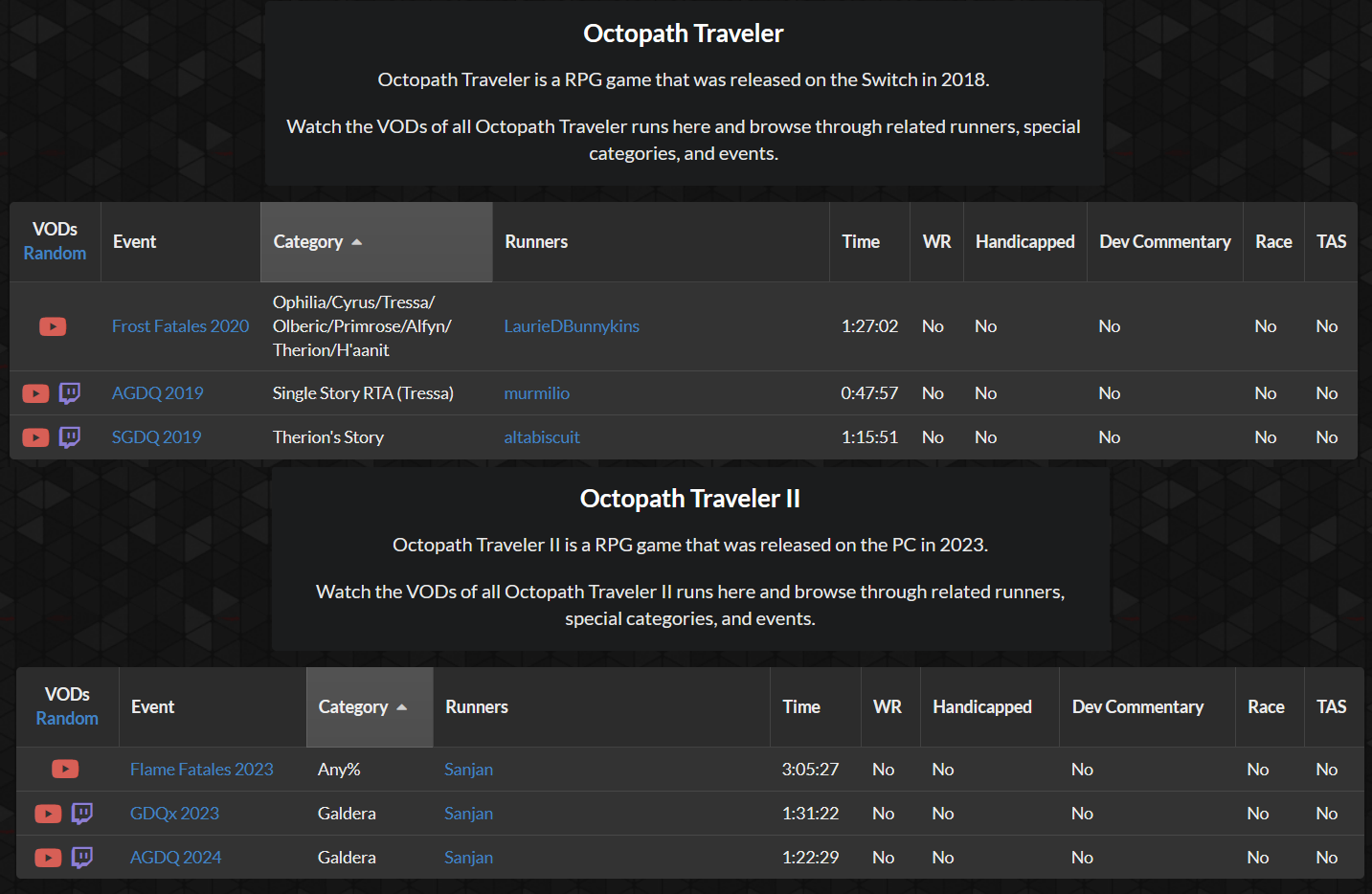Sort second table by Time header

(816, 707)
